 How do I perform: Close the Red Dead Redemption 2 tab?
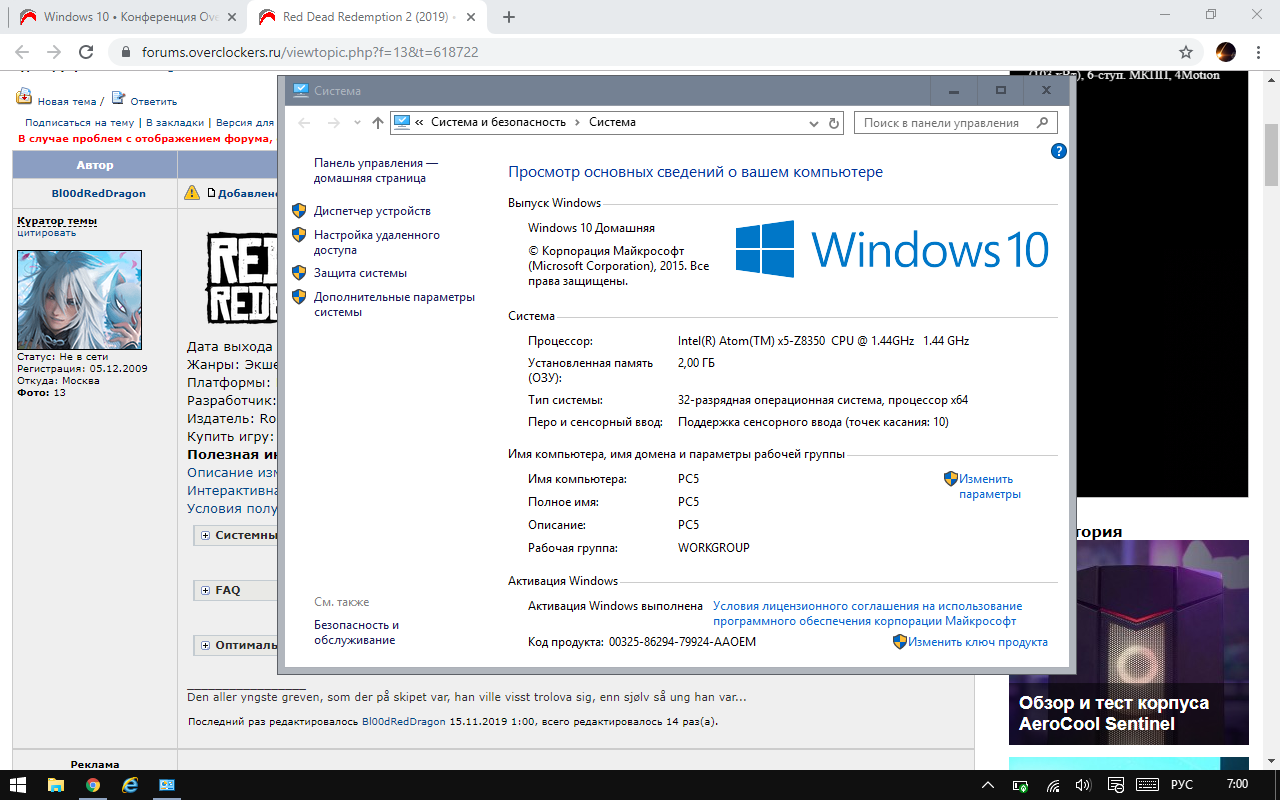pyautogui.click(x=473, y=17)
